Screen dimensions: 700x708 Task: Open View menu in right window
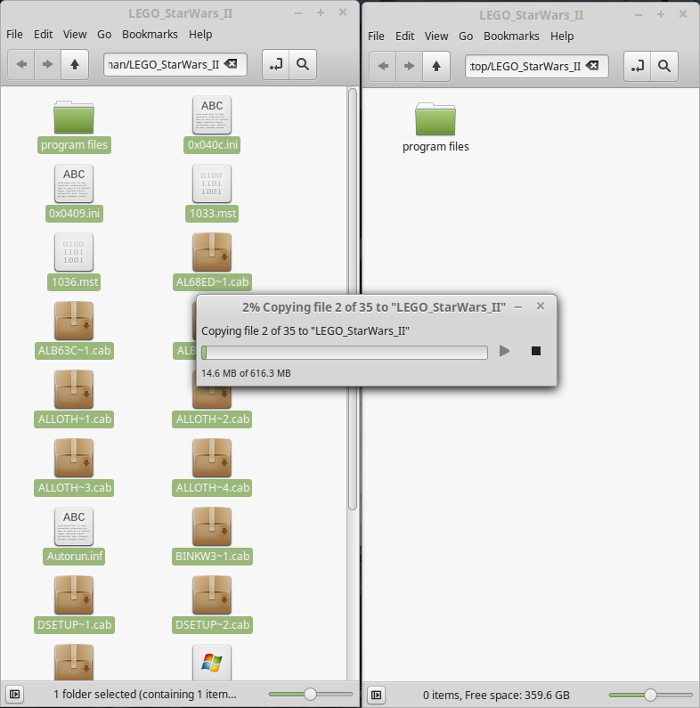(436, 36)
